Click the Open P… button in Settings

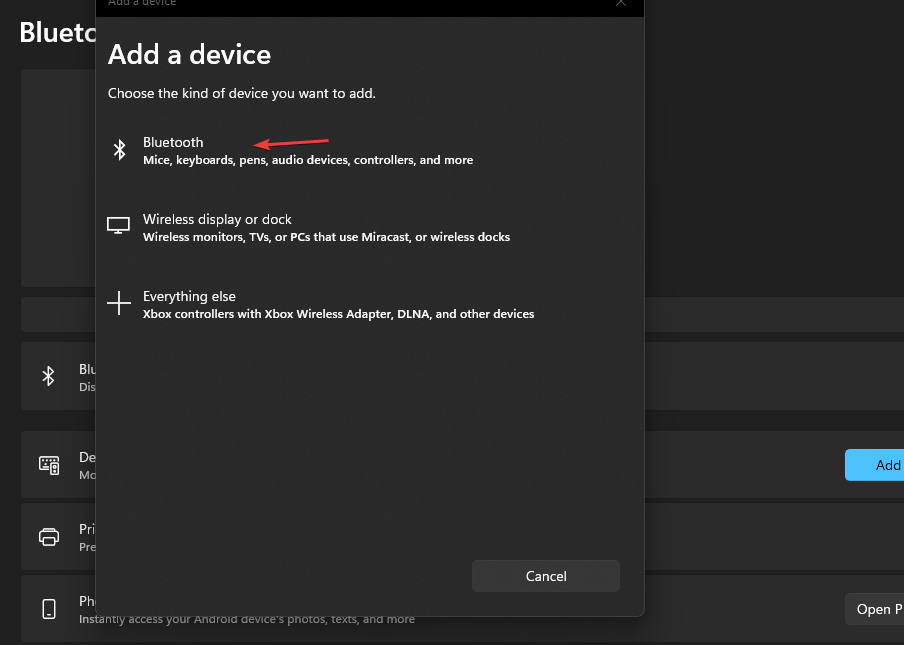(x=875, y=609)
